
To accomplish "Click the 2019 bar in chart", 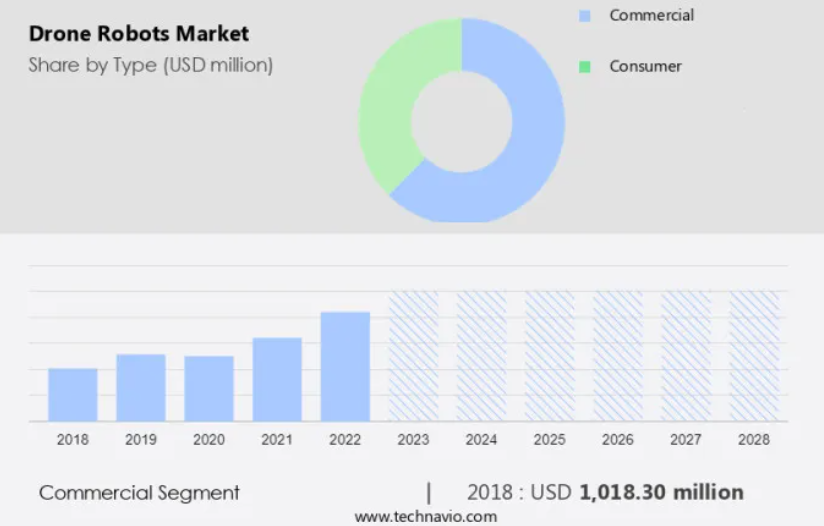I will 141,388.
